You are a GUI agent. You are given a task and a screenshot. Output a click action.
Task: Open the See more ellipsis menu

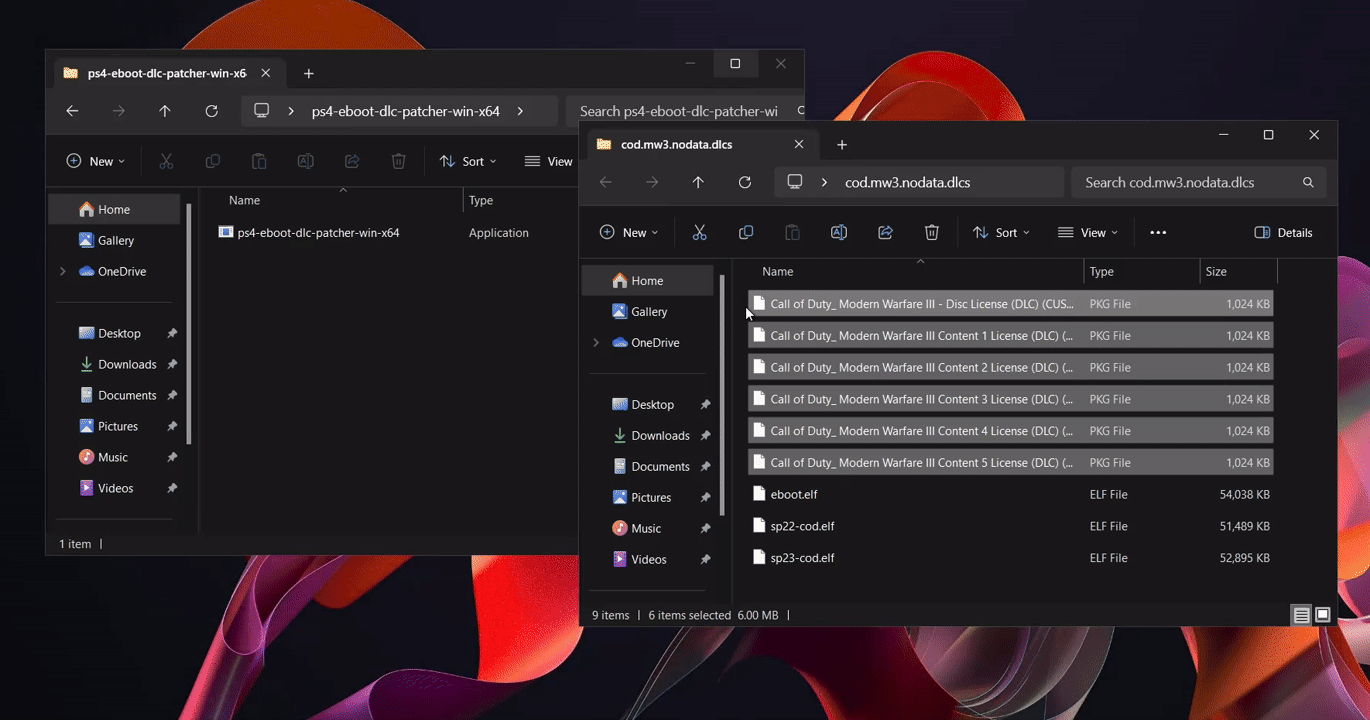pyautogui.click(x=1158, y=233)
